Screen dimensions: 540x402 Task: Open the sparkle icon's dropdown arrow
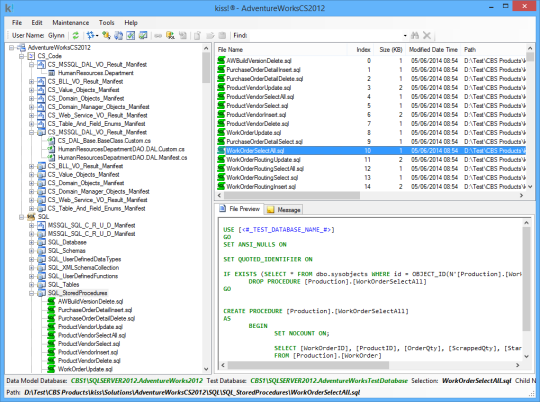[97, 35]
